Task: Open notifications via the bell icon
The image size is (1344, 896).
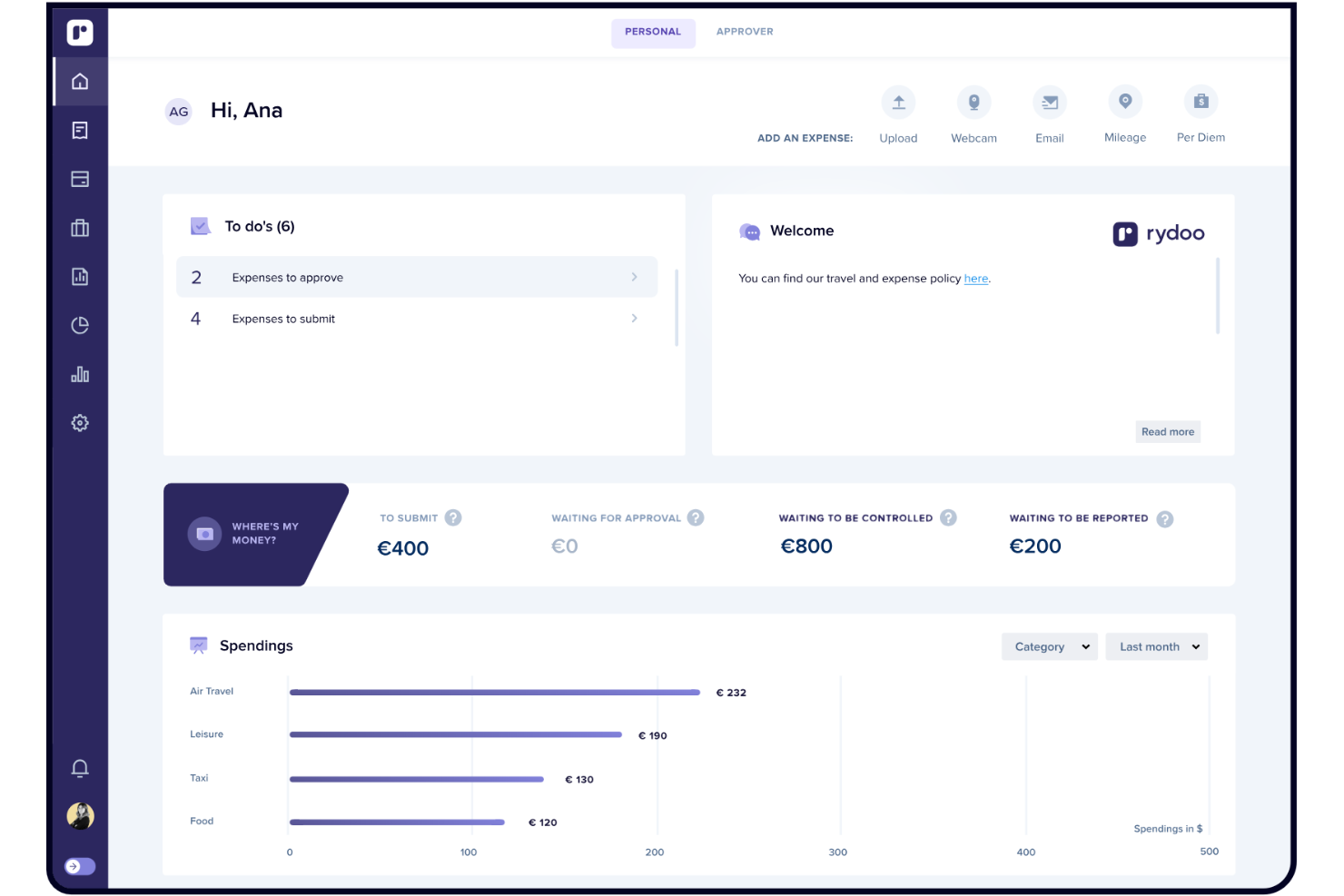Action: (80, 768)
